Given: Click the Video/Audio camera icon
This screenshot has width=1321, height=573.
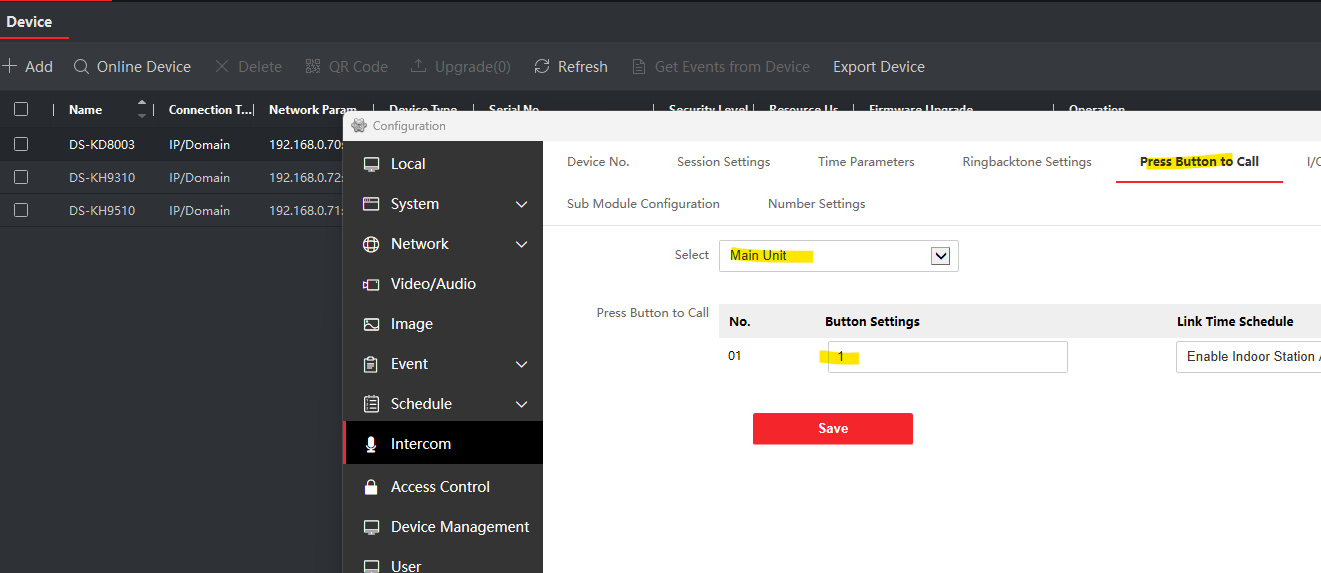Looking at the screenshot, I should [371, 284].
